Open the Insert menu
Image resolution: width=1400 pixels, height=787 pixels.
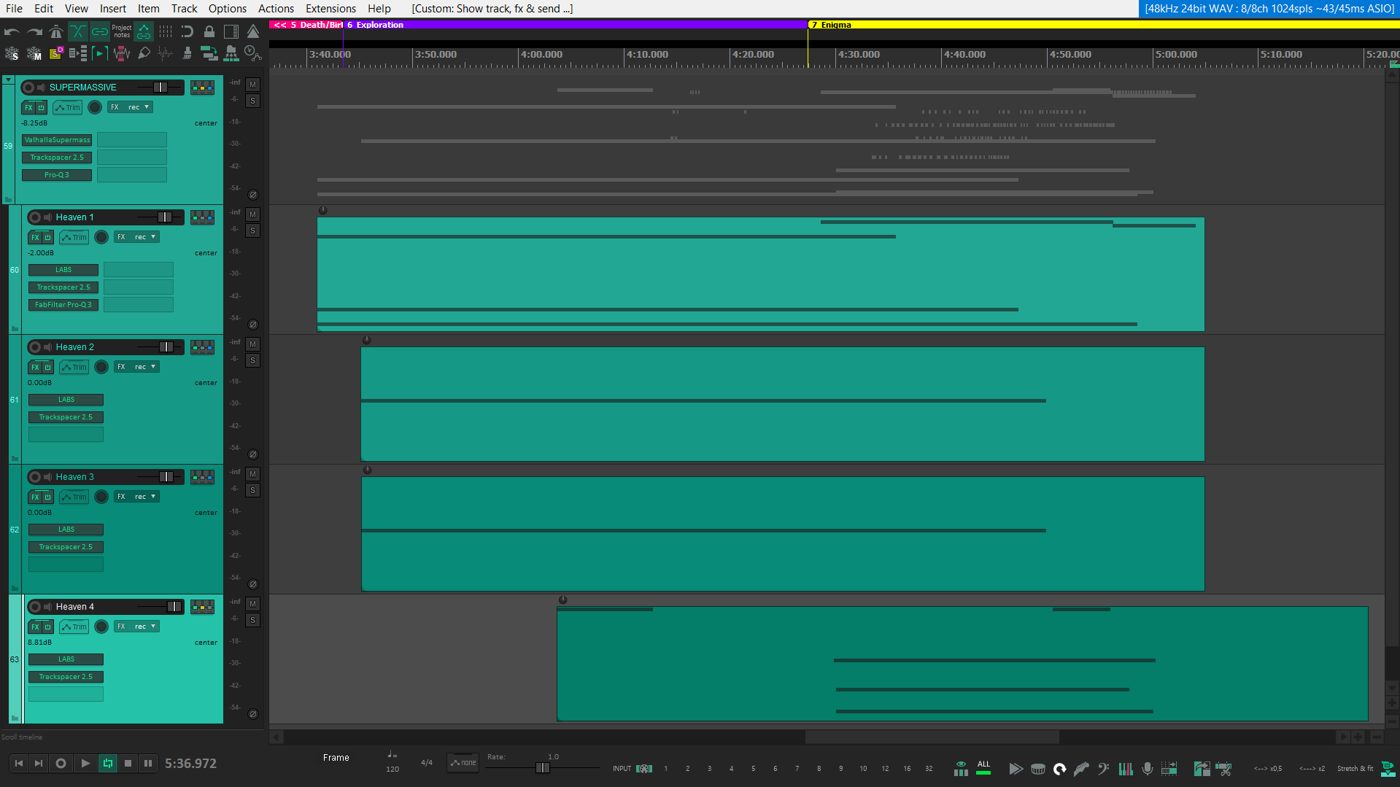point(113,8)
